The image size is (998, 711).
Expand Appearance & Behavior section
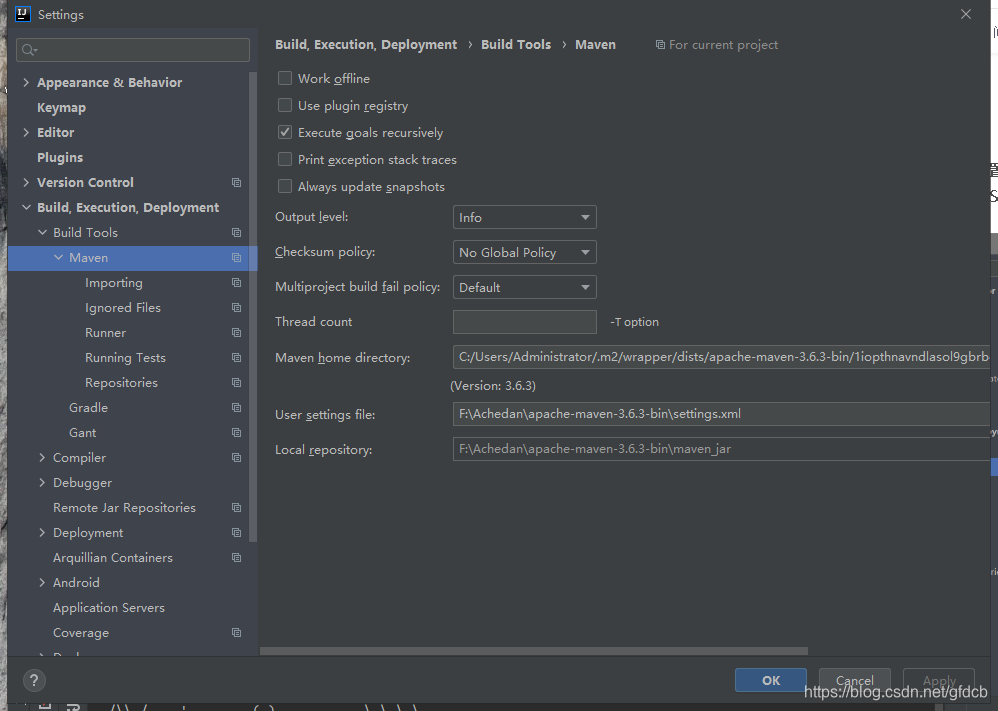tap(26, 82)
